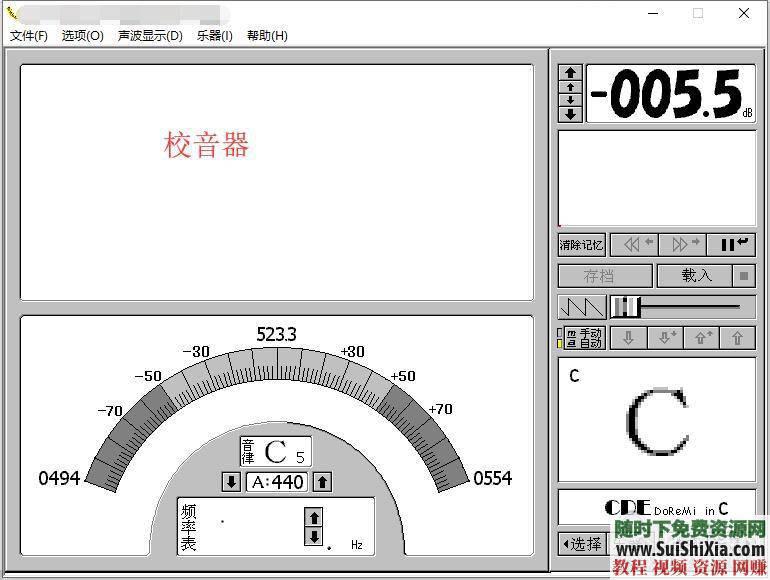Click the square stop button beside 载入
This screenshot has width=770, height=580.
click(746, 276)
